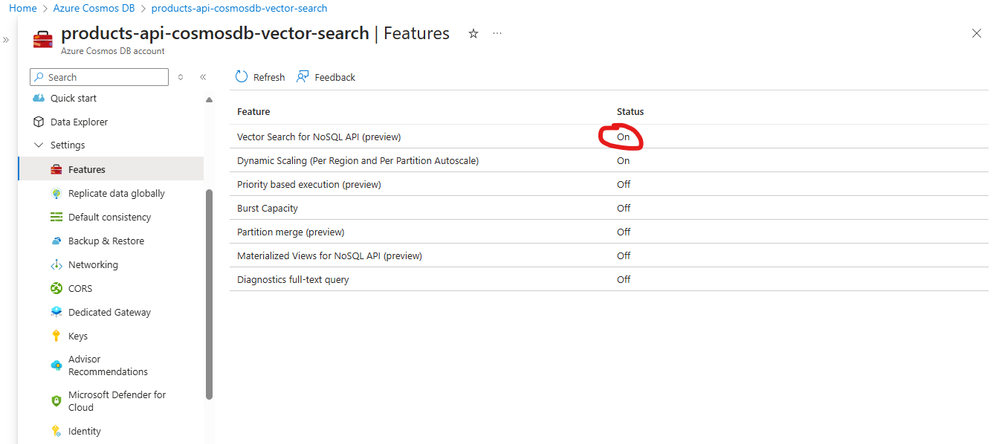Click Vector Search for NoSQL API feature
Screen dimensions: 999x444
click(319, 137)
